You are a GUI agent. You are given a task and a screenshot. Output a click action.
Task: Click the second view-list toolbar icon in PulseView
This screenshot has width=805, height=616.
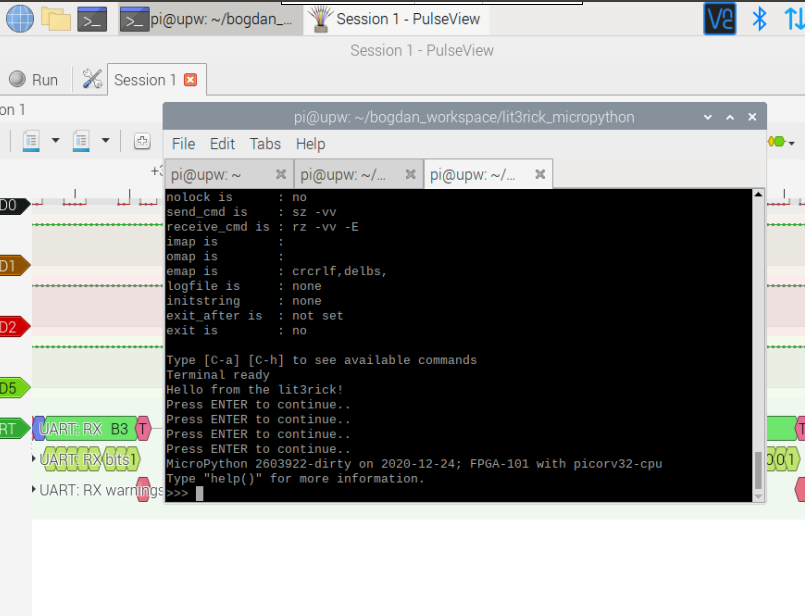(x=81, y=141)
